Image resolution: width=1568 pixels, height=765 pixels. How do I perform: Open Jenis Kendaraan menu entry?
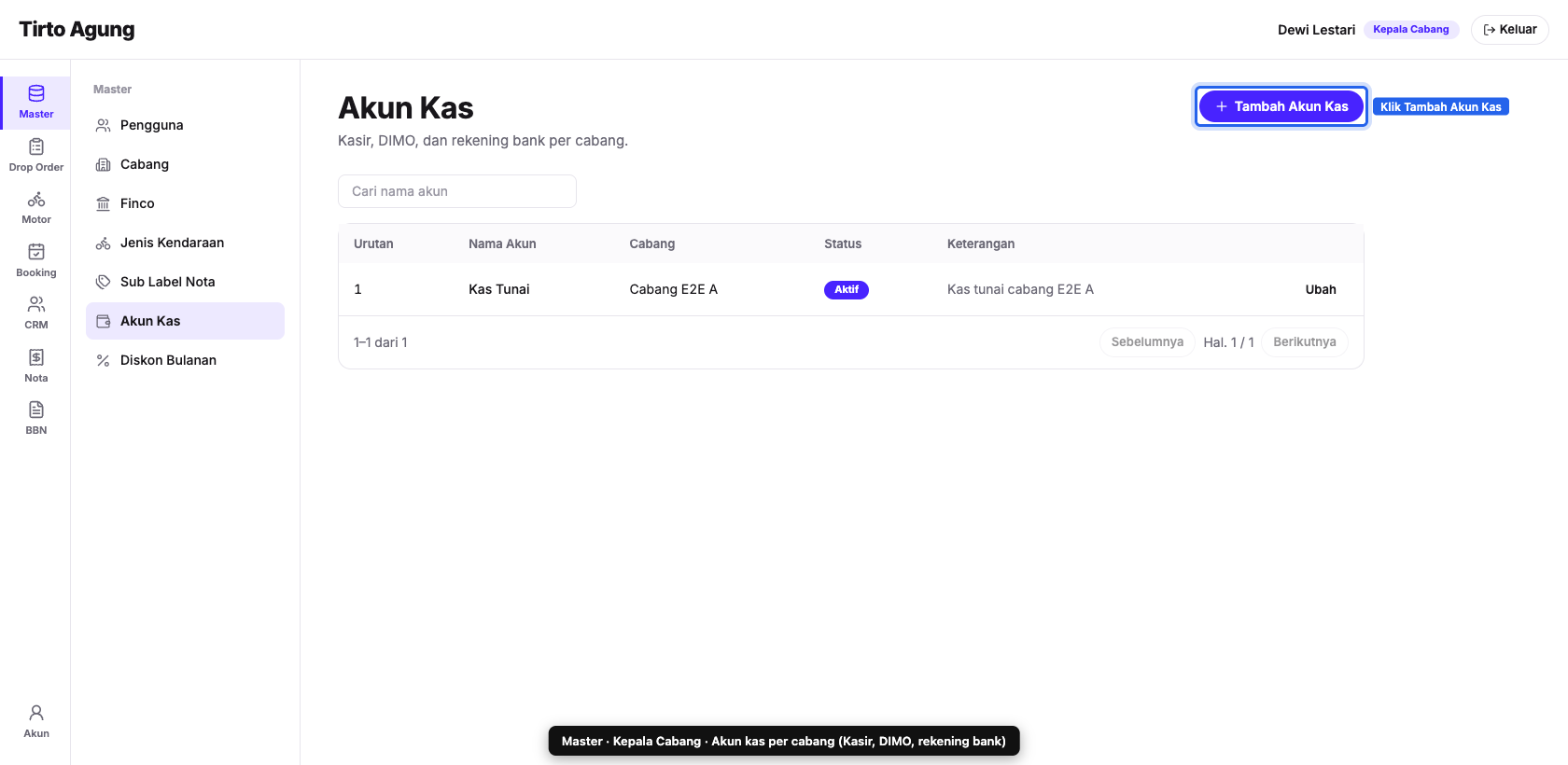pos(185,243)
